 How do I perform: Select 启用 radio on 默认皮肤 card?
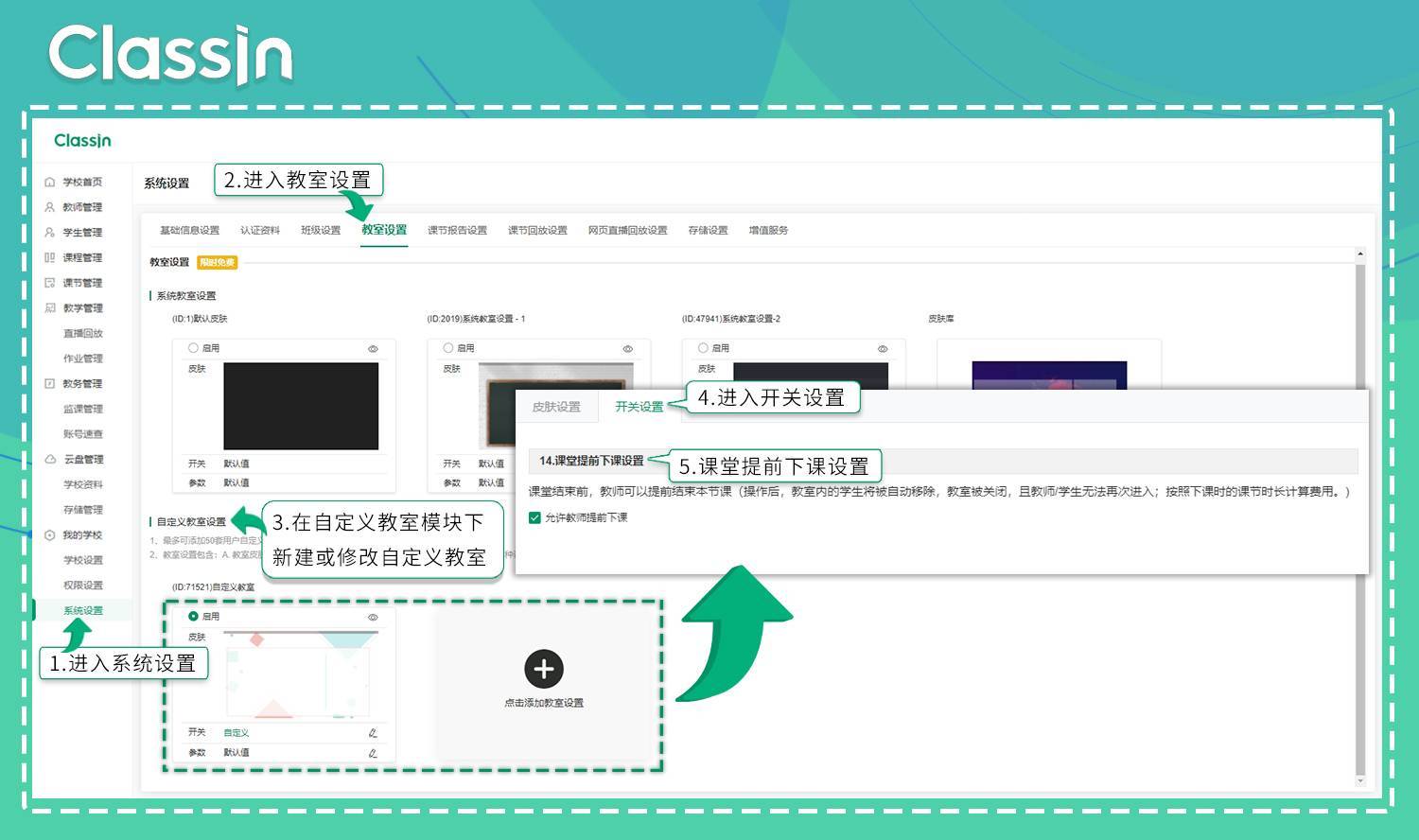193,348
